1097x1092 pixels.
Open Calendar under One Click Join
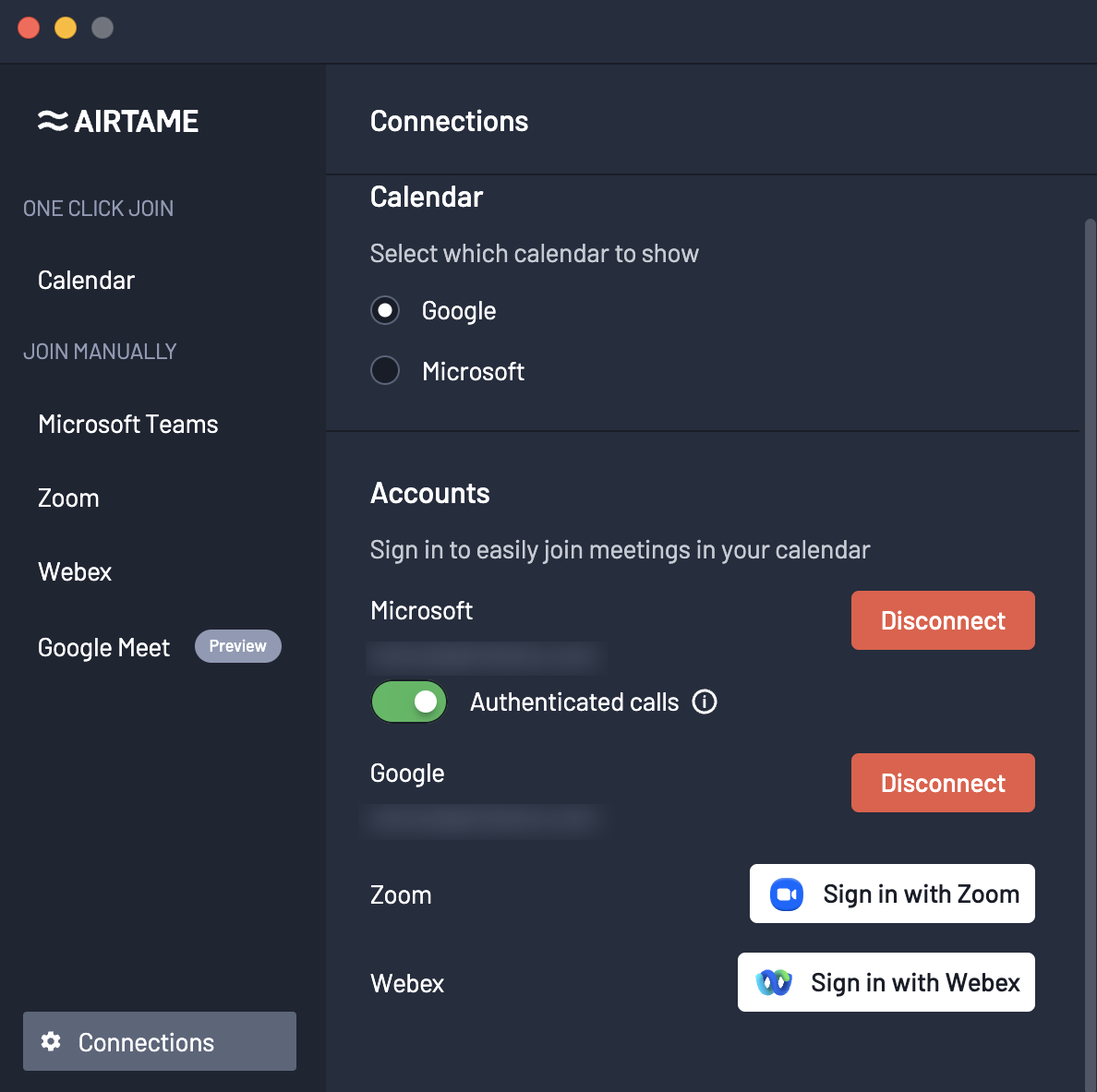point(86,280)
